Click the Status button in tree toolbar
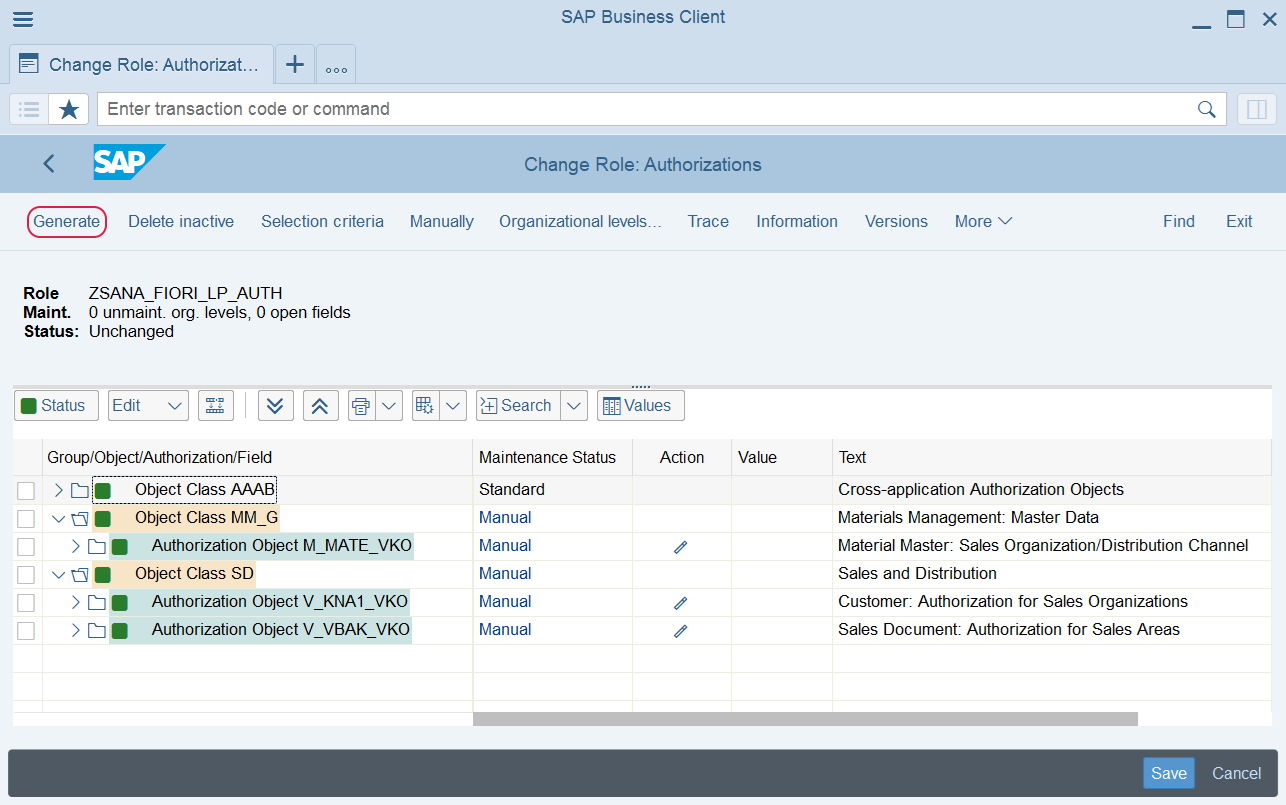The width and height of the screenshot is (1286, 805). point(56,405)
